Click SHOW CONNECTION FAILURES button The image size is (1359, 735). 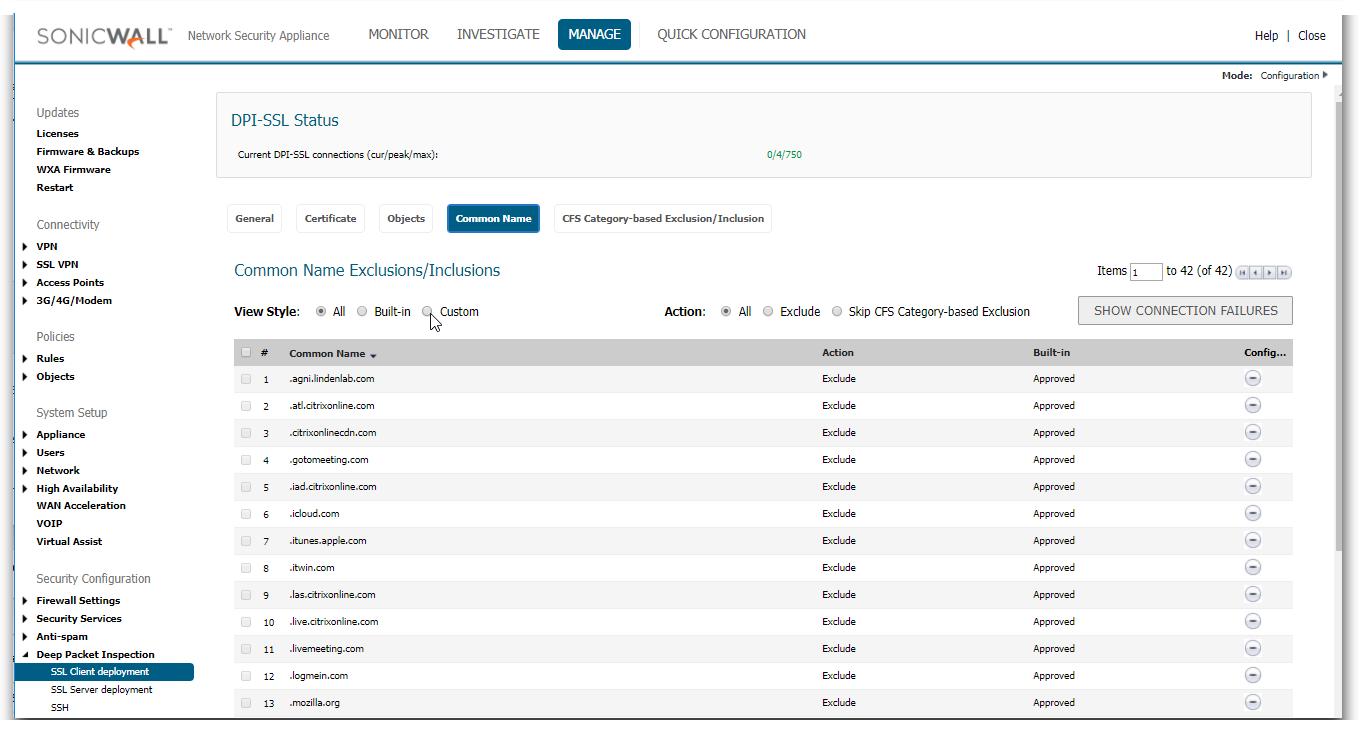tap(1185, 310)
